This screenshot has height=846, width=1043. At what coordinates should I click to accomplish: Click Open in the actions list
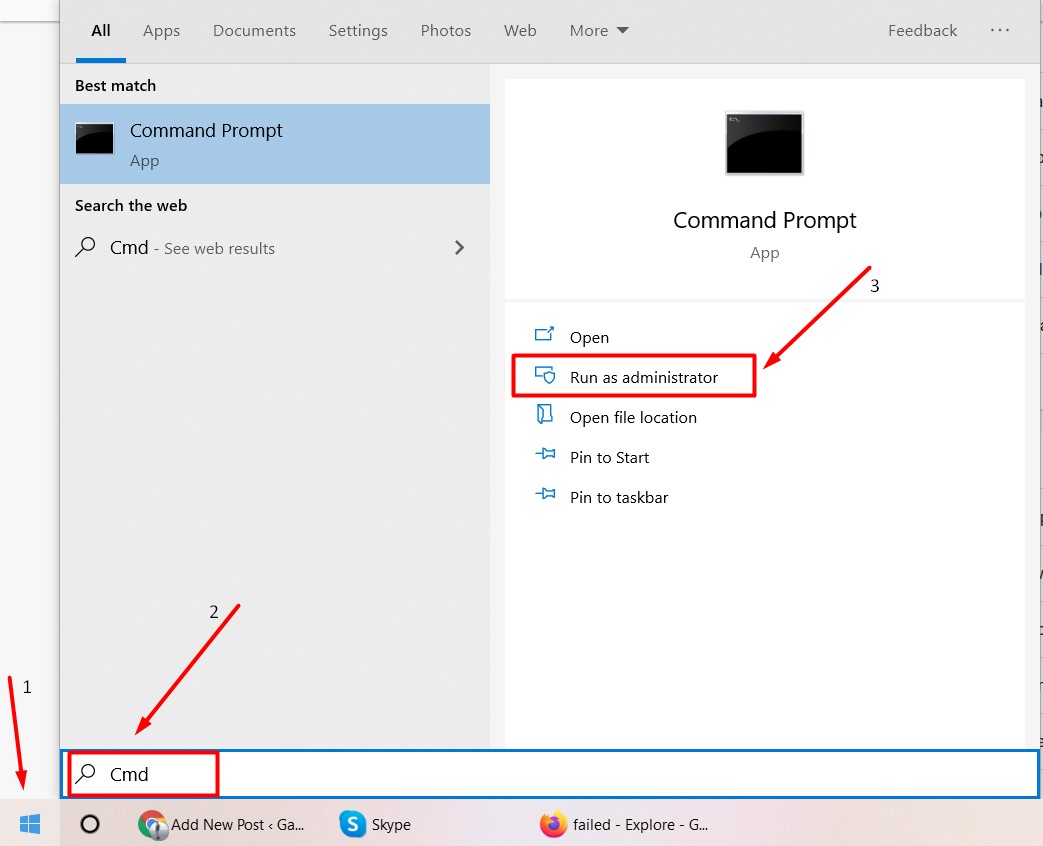click(589, 337)
